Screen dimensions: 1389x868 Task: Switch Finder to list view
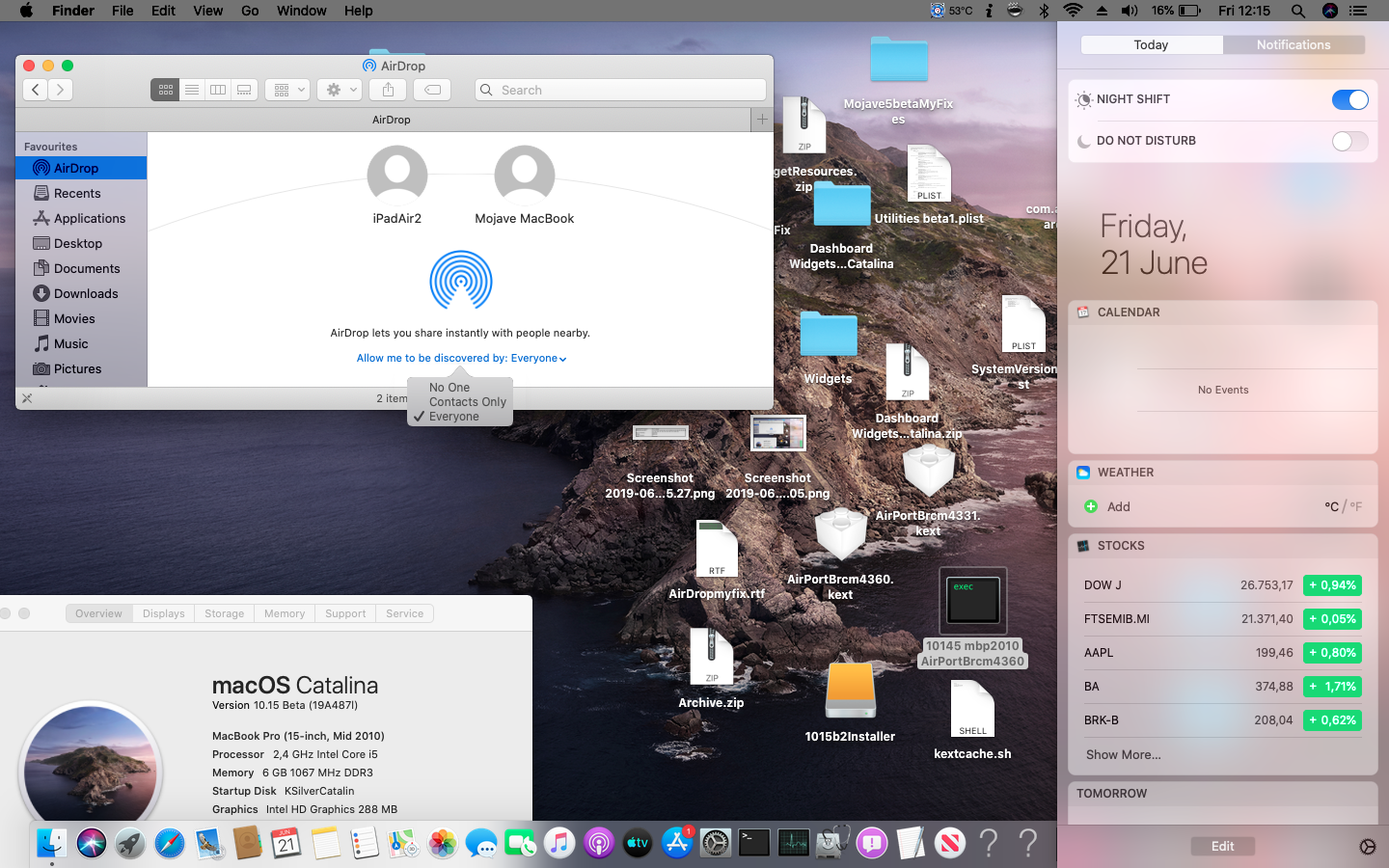pos(192,90)
